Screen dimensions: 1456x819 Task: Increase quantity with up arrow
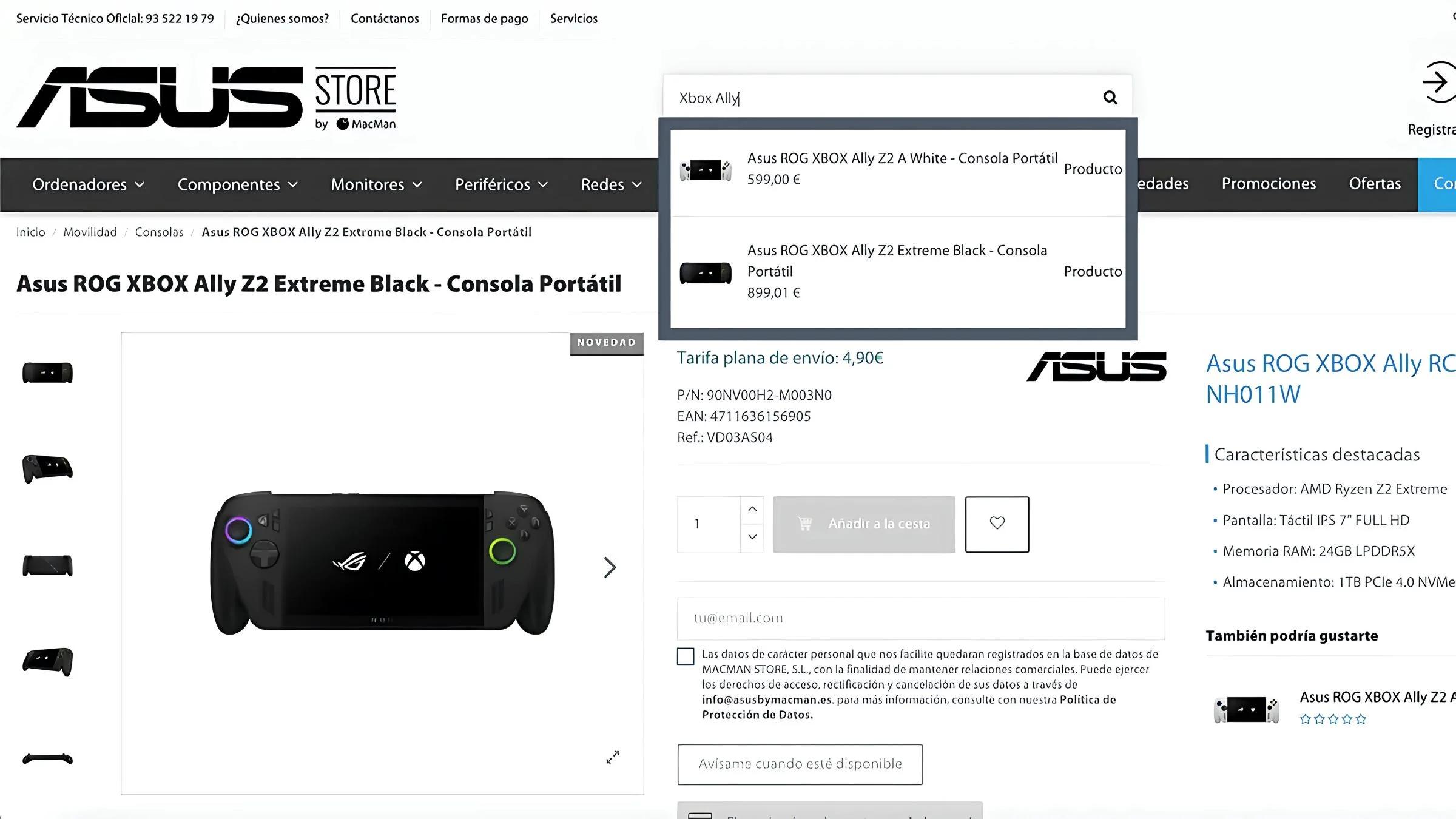[752, 510]
